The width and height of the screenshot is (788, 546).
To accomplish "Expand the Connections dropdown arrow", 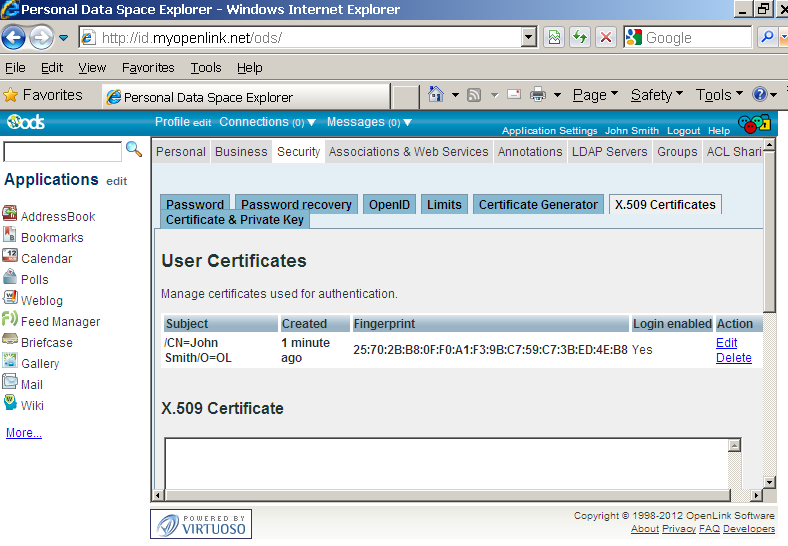I will point(311,123).
